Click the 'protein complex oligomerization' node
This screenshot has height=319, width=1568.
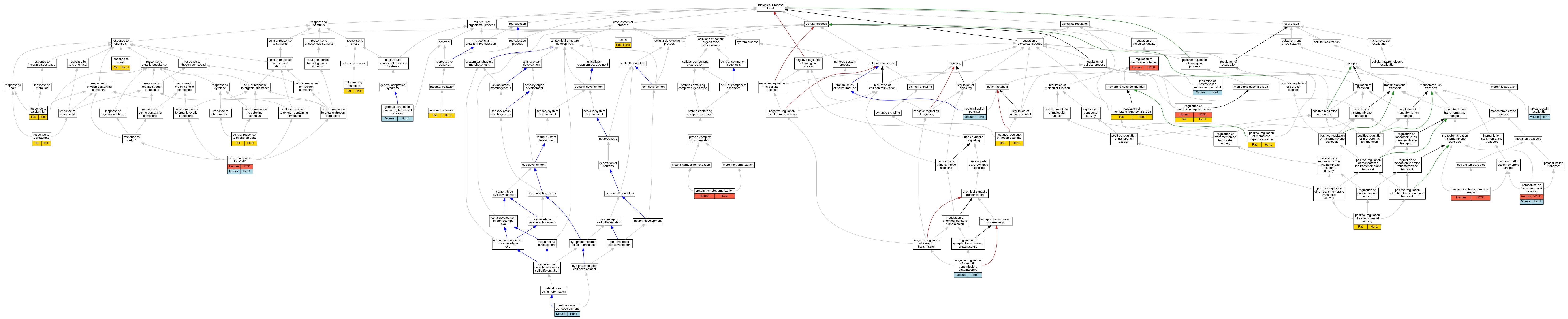pos(700,139)
